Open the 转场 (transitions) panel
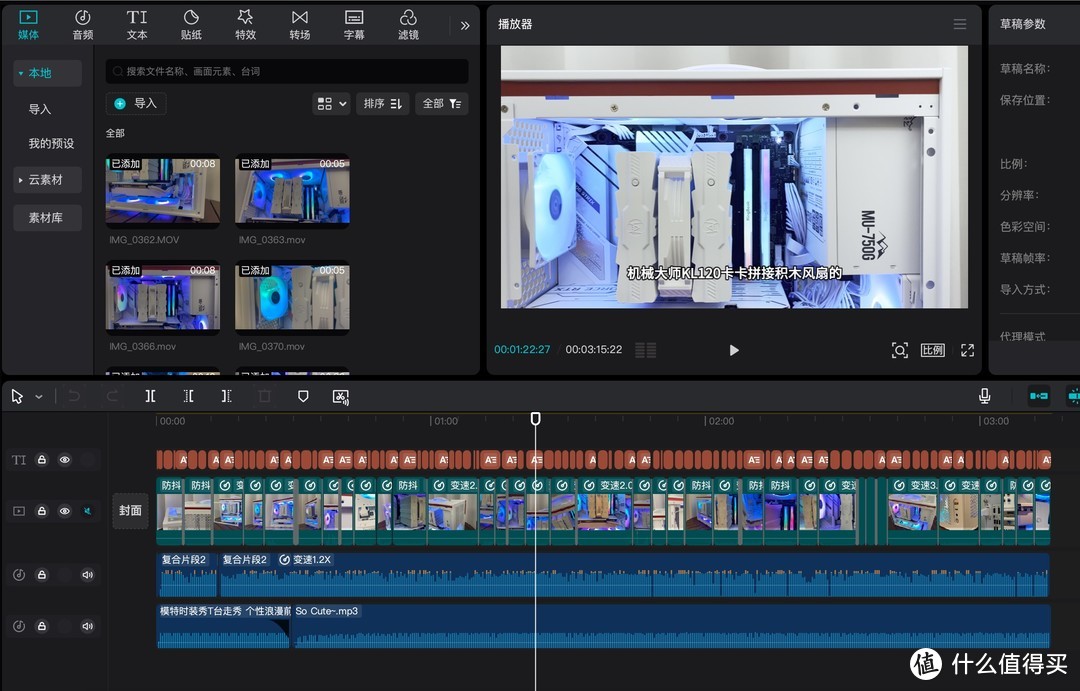The height and width of the screenshot is (691, 1080). (x=299, y=24)
